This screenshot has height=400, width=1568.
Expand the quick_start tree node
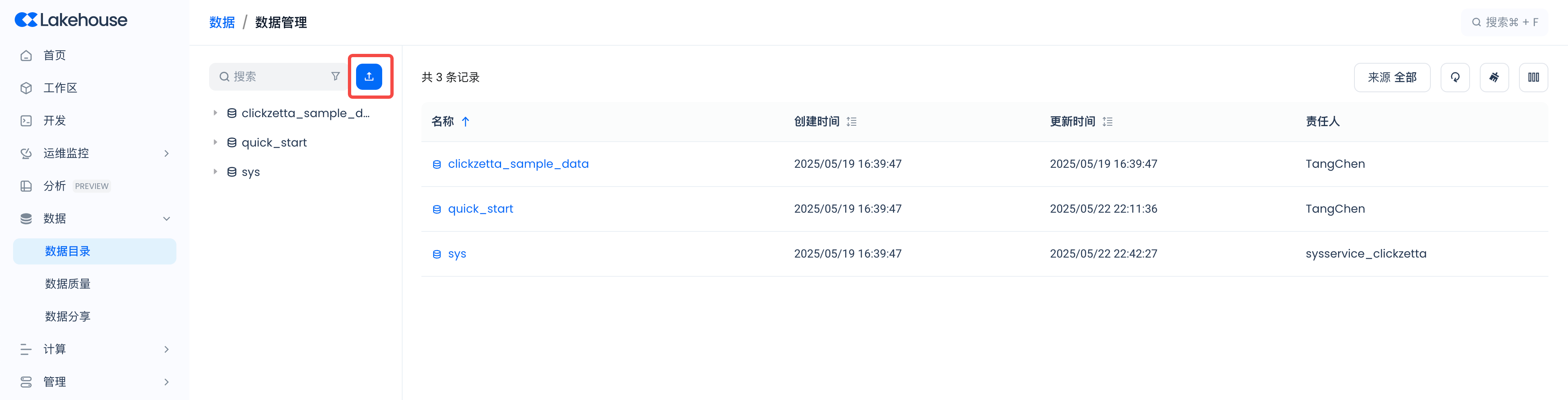tap(216, 142)
